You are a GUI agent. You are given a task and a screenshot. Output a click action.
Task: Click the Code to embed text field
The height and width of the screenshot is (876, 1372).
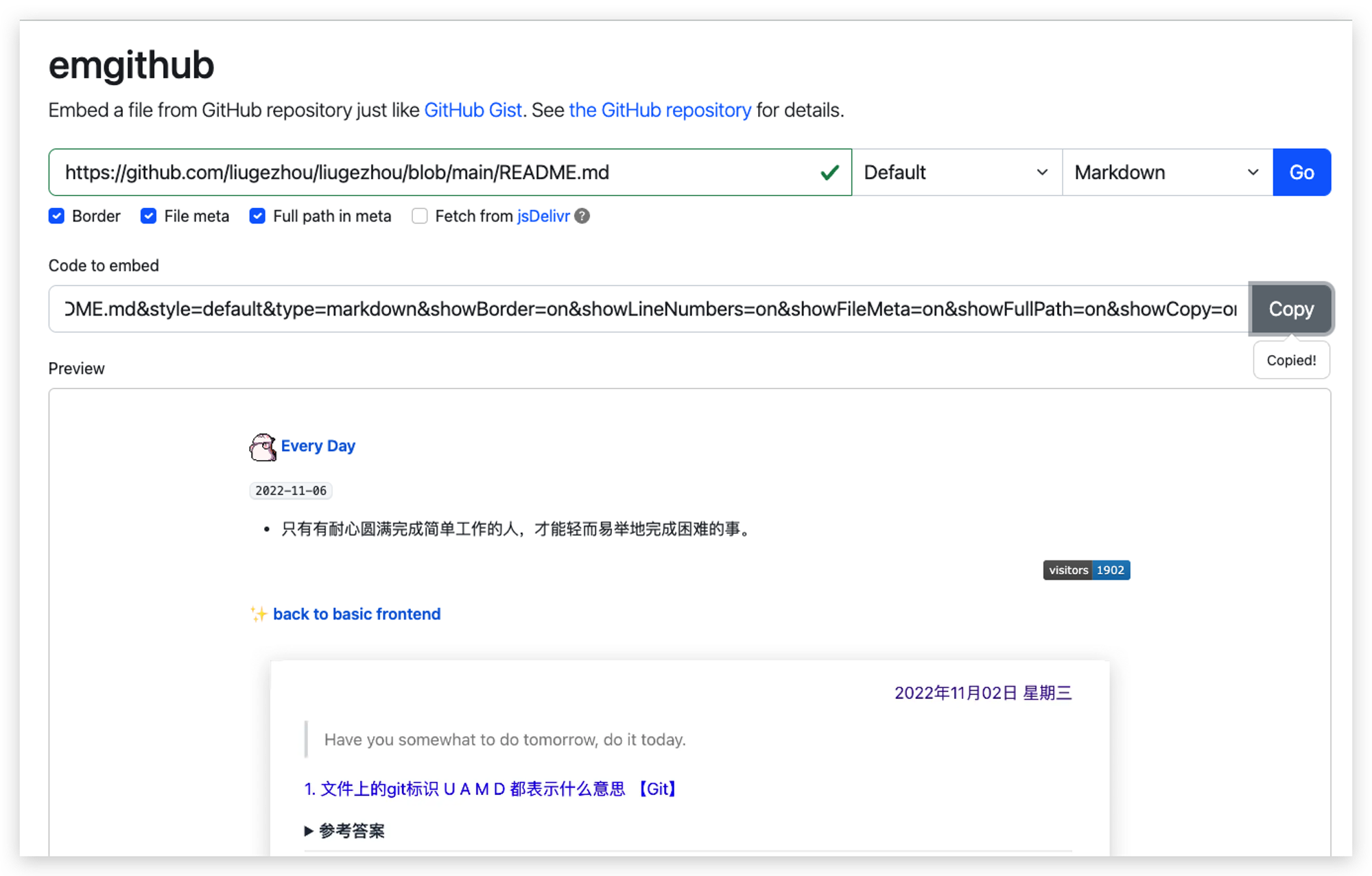pos(649,309)
